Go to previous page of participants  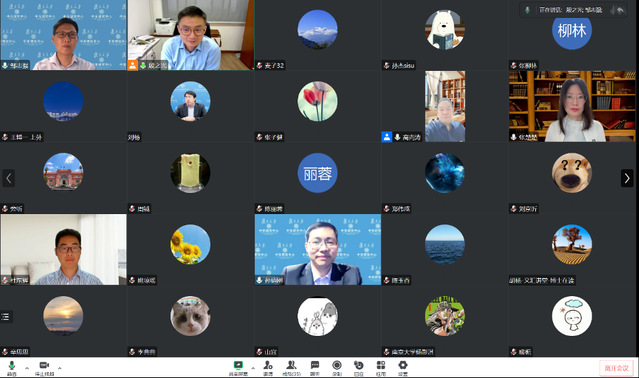click(9, 178)
